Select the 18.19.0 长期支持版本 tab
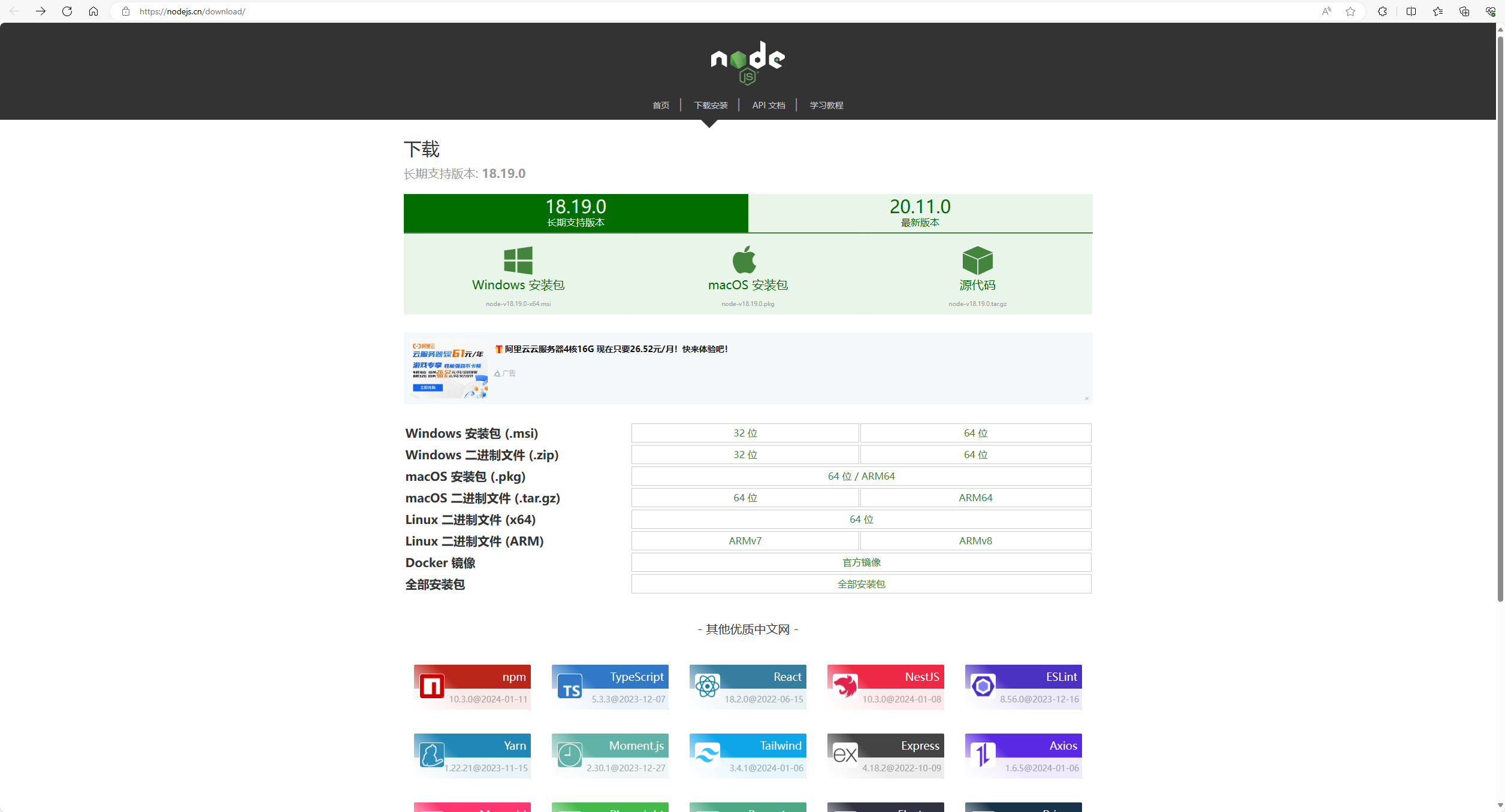This screenshot has width=1505, height=812. coord(576,213)
